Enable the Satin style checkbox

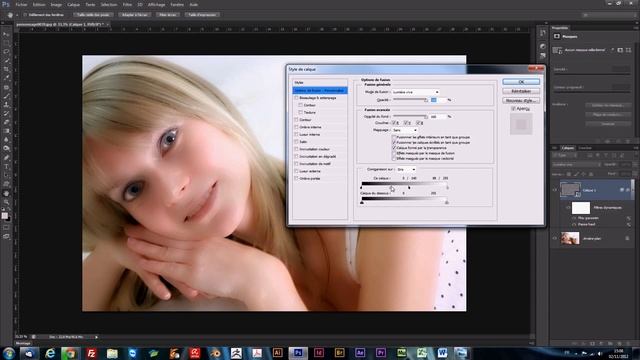(x=296, y=142)
